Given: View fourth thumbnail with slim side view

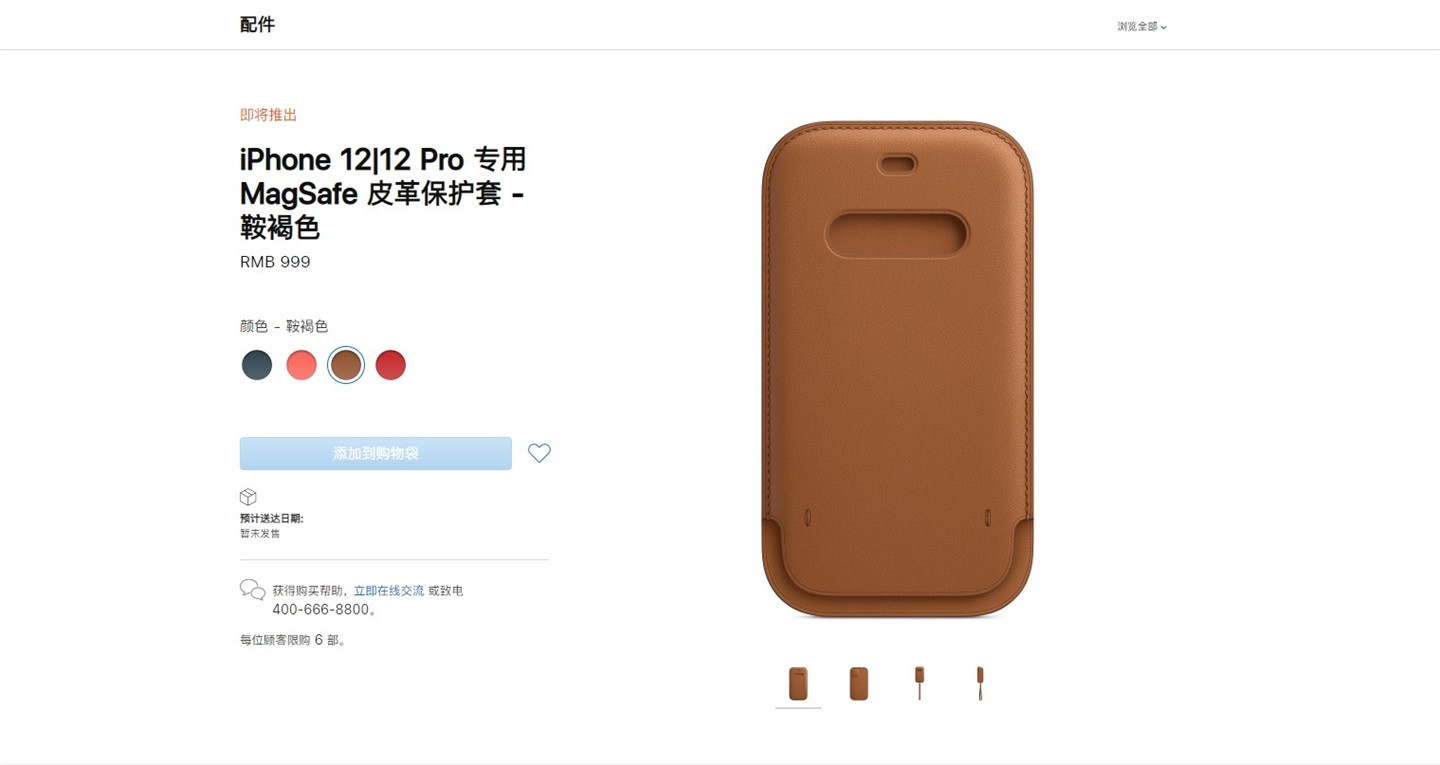Looking at the screenshot, I should coord(980,684).
